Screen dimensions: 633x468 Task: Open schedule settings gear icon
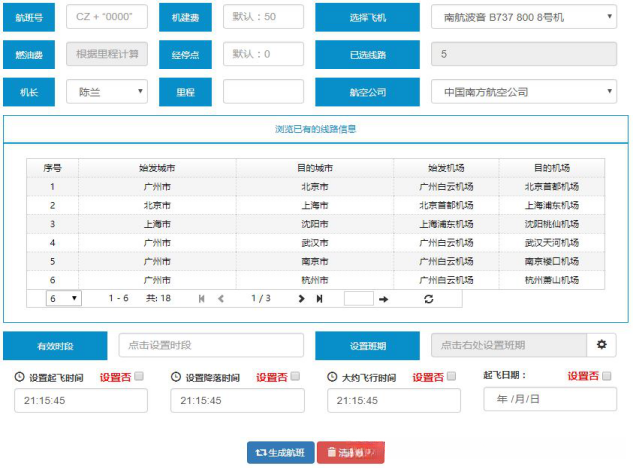(x=602, y=344)
